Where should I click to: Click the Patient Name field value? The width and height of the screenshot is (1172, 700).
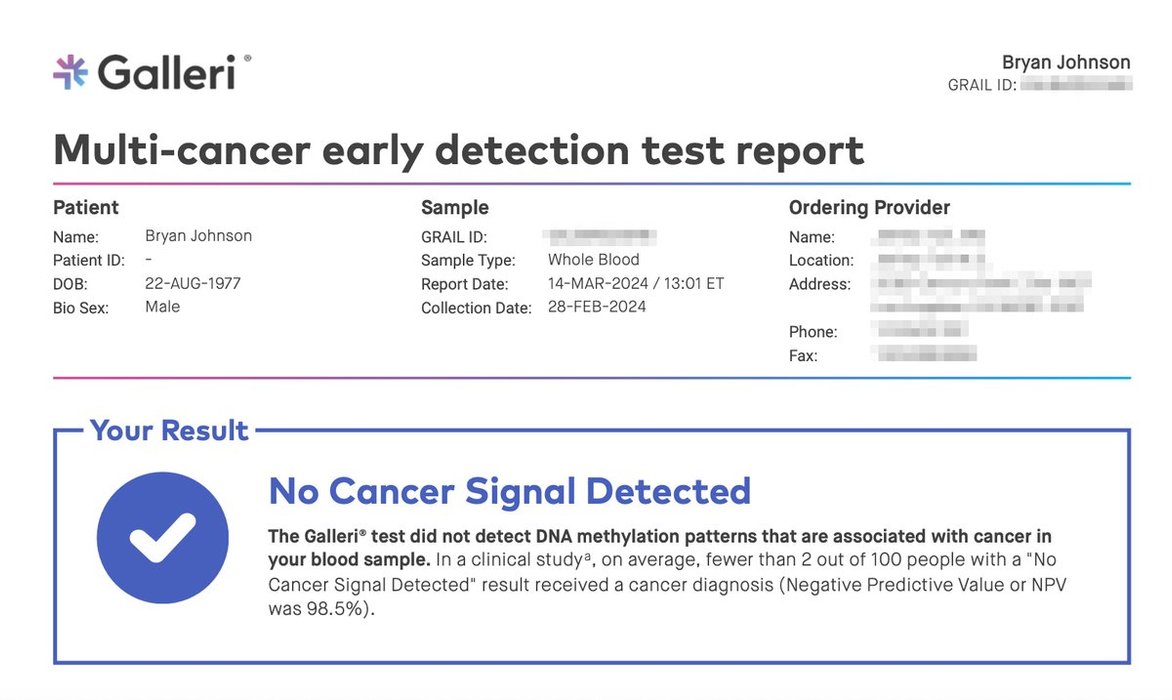tap(198, 236)
